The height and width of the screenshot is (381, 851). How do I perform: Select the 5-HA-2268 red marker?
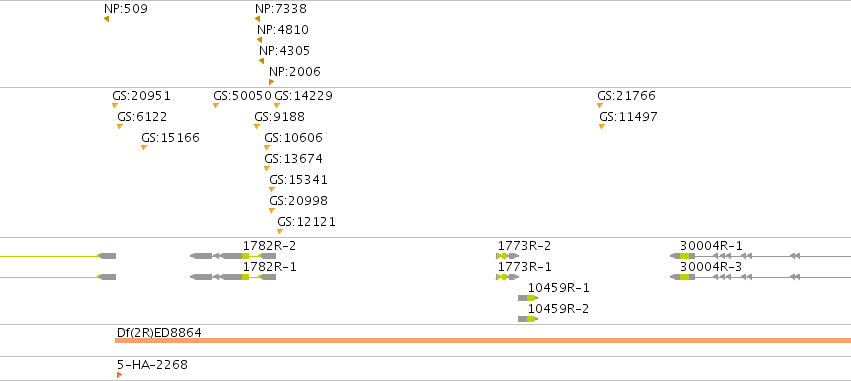click(x=119, y=375)
